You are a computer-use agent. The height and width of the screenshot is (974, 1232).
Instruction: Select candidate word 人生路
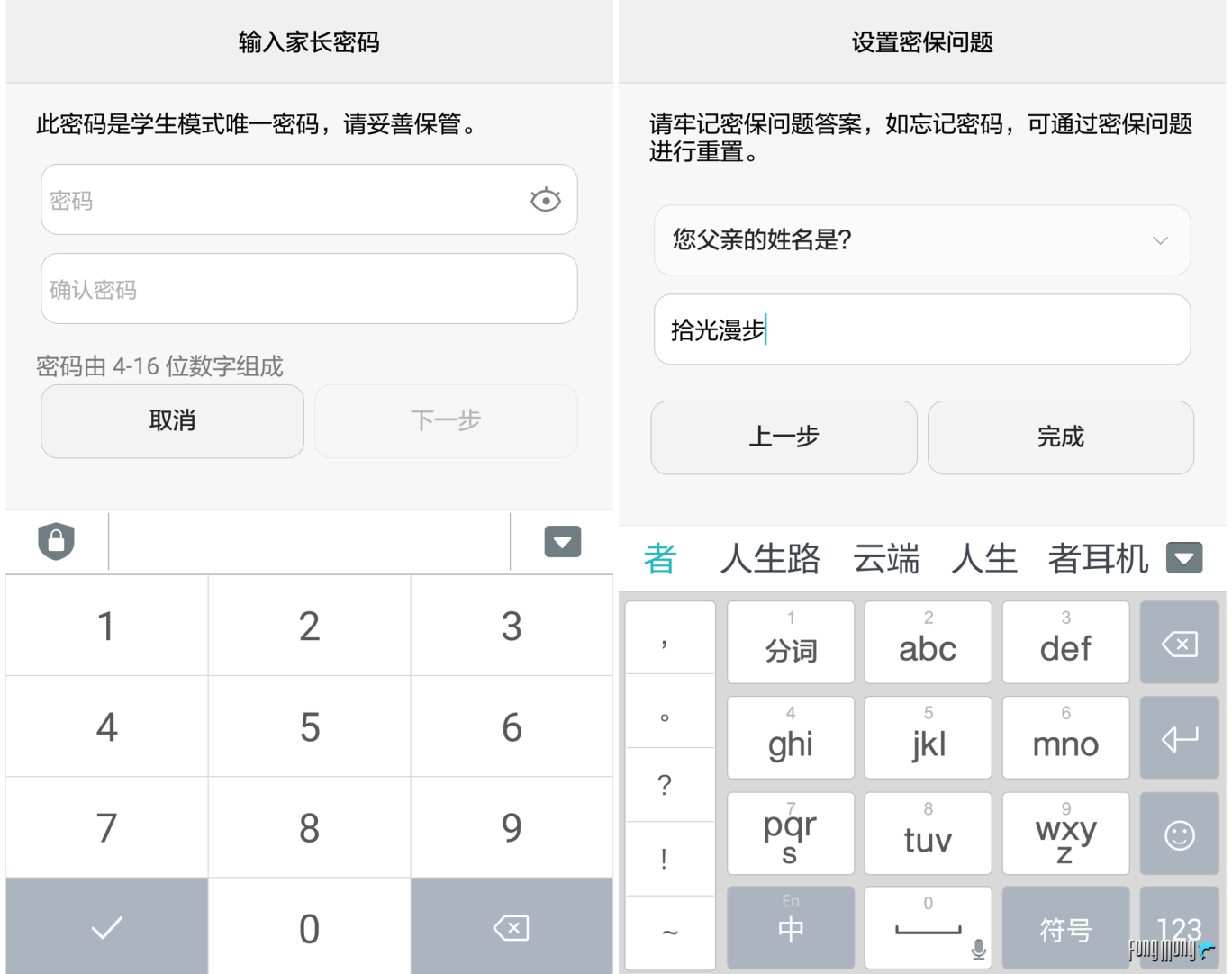[x=770, y=559]
